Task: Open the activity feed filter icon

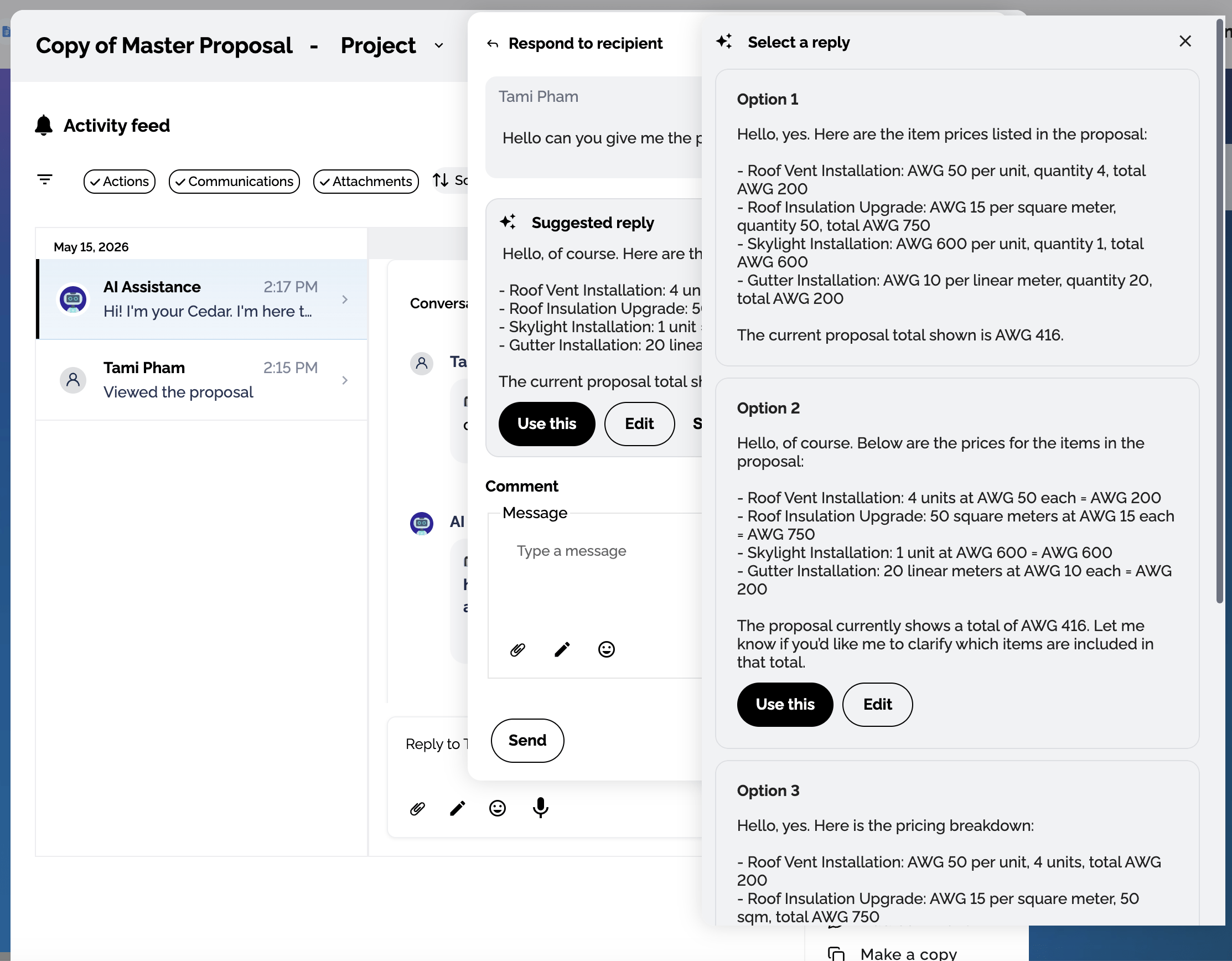Action: tap(45, 180)
